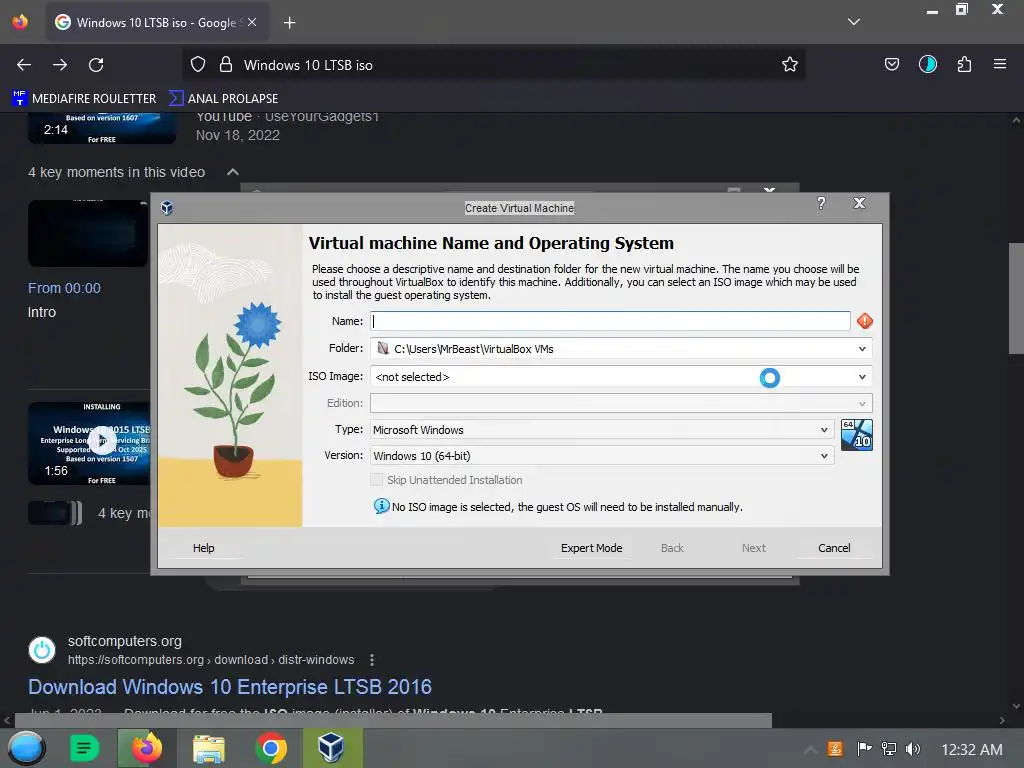Click the red warning icon beside Name
1024x768 pixels.
865,321
